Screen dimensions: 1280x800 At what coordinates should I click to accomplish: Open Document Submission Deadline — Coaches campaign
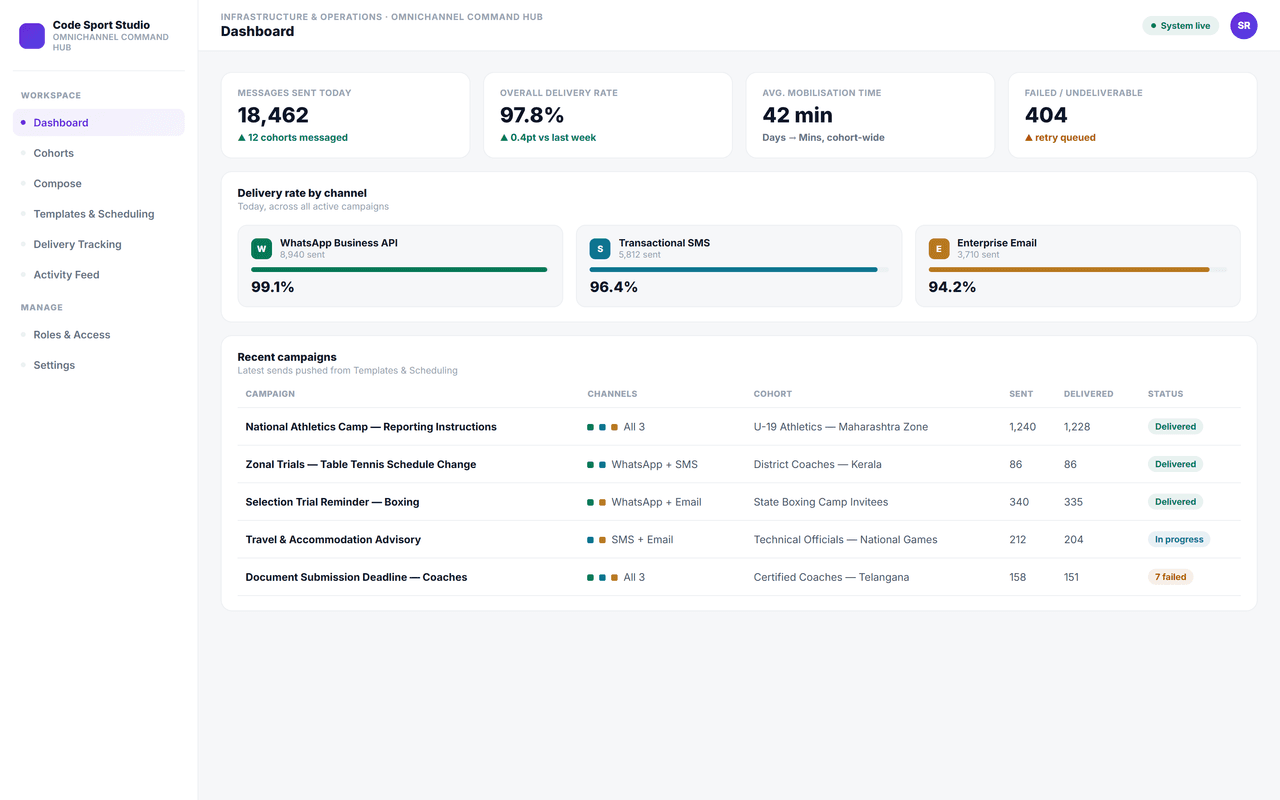[356, 577]
